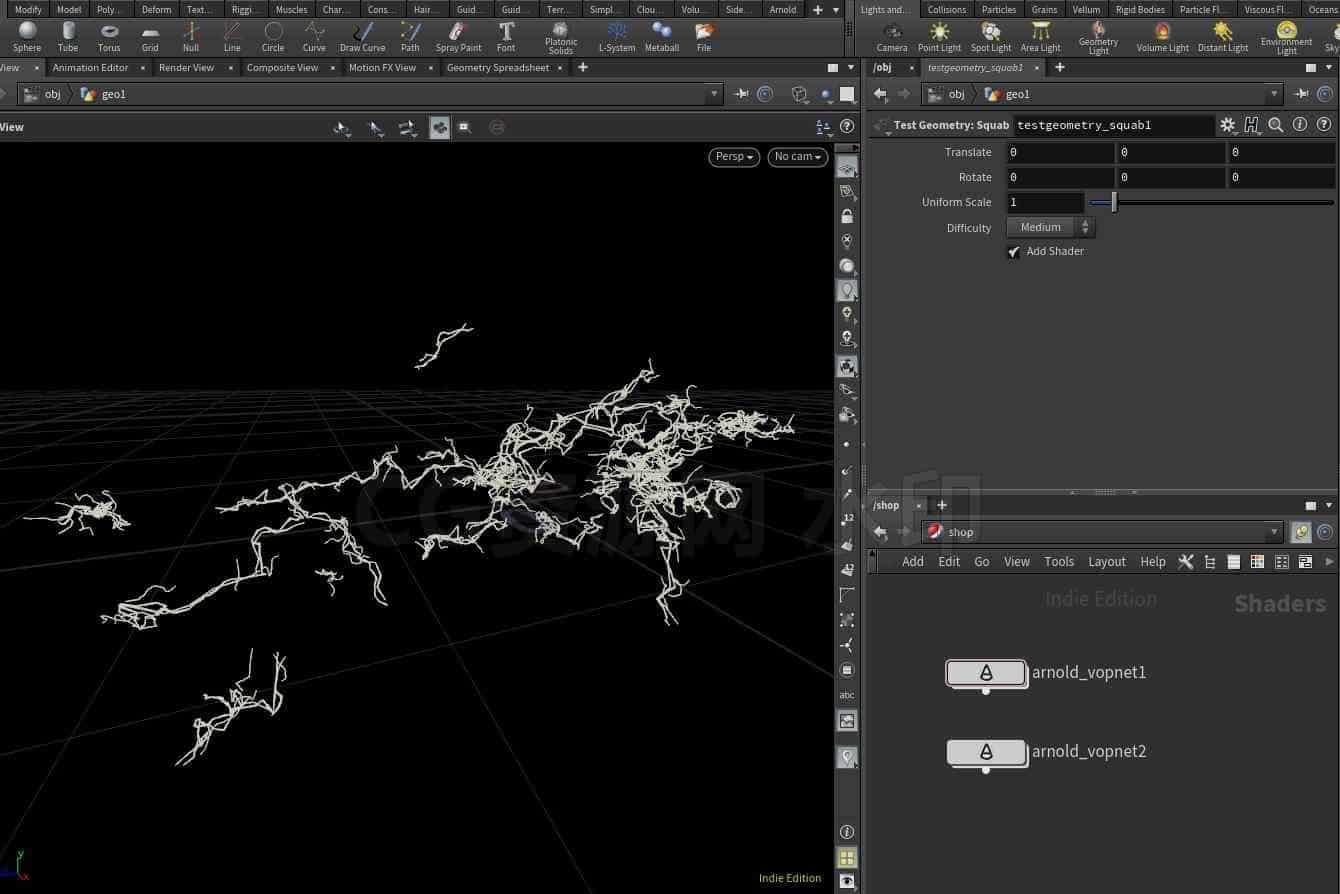The image size is (1340, 894).
Task: Add a Camera from lights shelf
Action: (x=891, y=37)
